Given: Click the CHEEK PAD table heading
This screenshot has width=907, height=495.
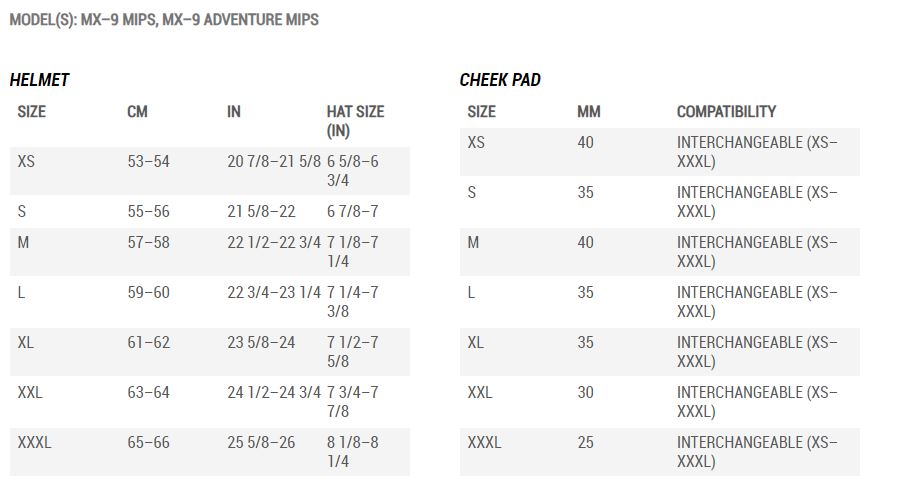Looking at the screenshot, I should pyautogui.click(x=500, y=80).
